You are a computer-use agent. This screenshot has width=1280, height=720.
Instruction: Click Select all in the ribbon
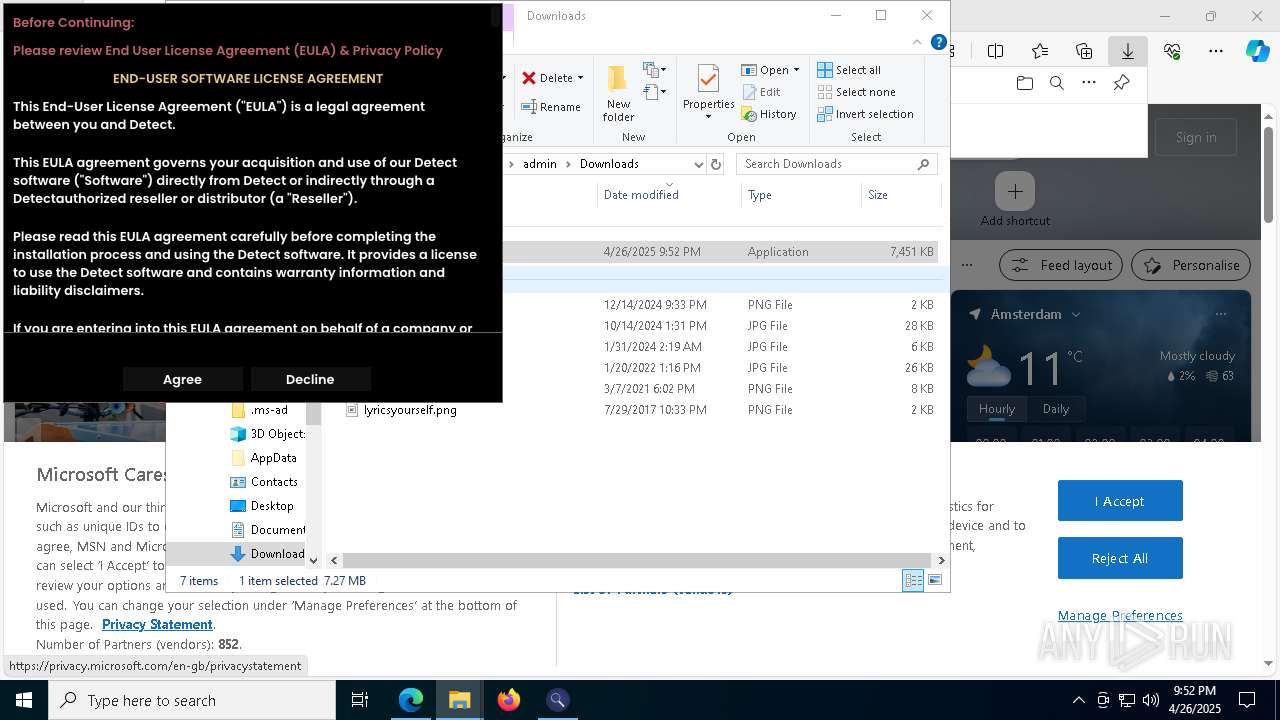tap(849, 70)
